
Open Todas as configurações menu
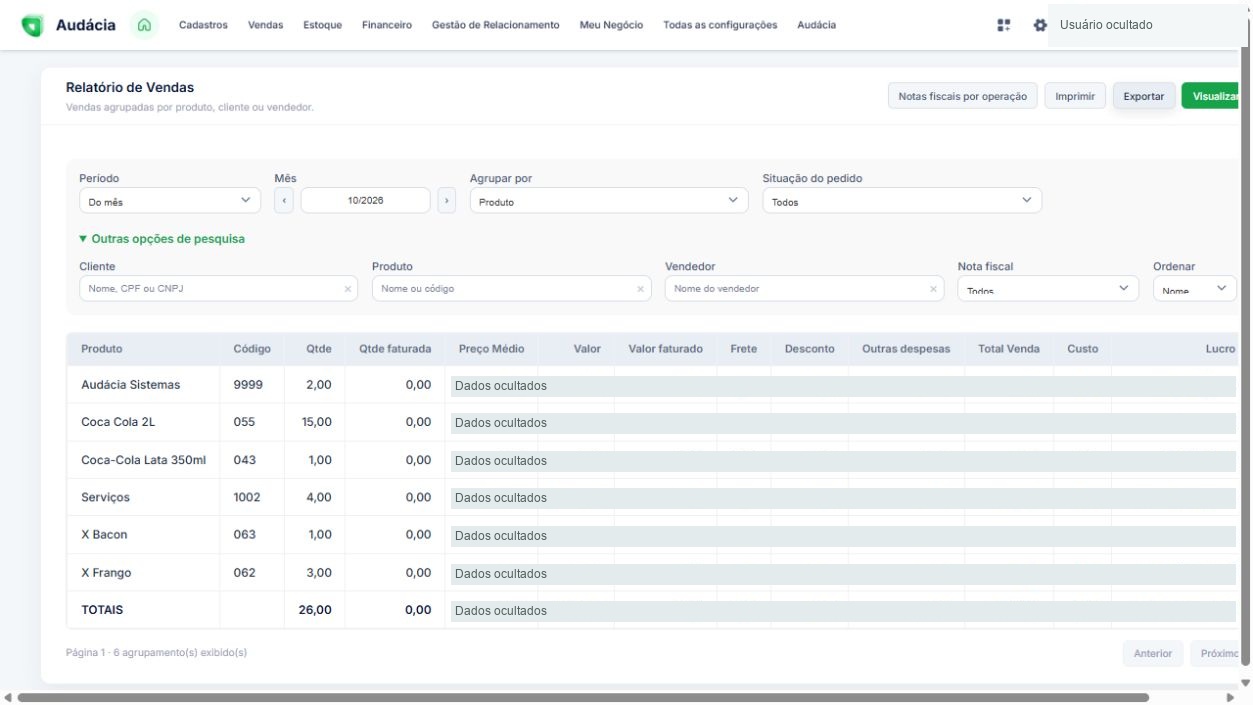click(x=720, y=25)
